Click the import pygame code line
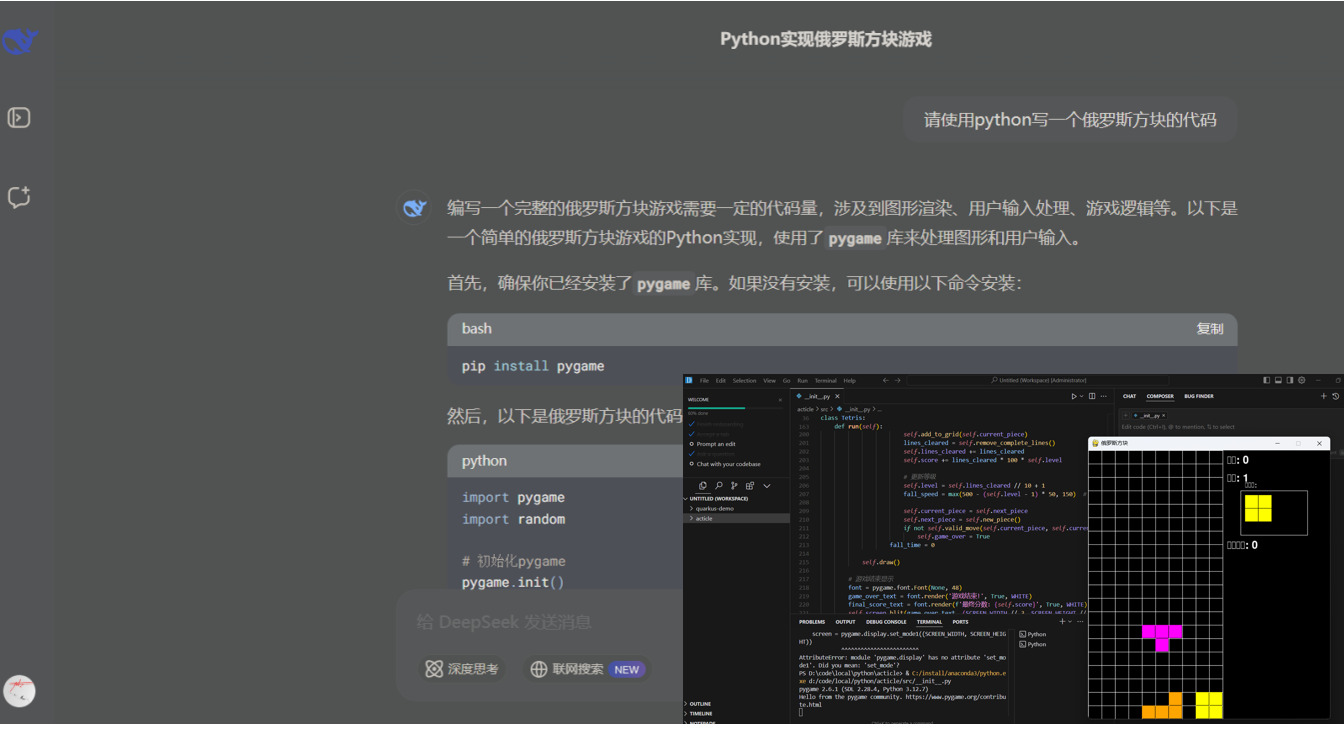Viewport: 1344px width, 734px height. (x=513, y=497)
